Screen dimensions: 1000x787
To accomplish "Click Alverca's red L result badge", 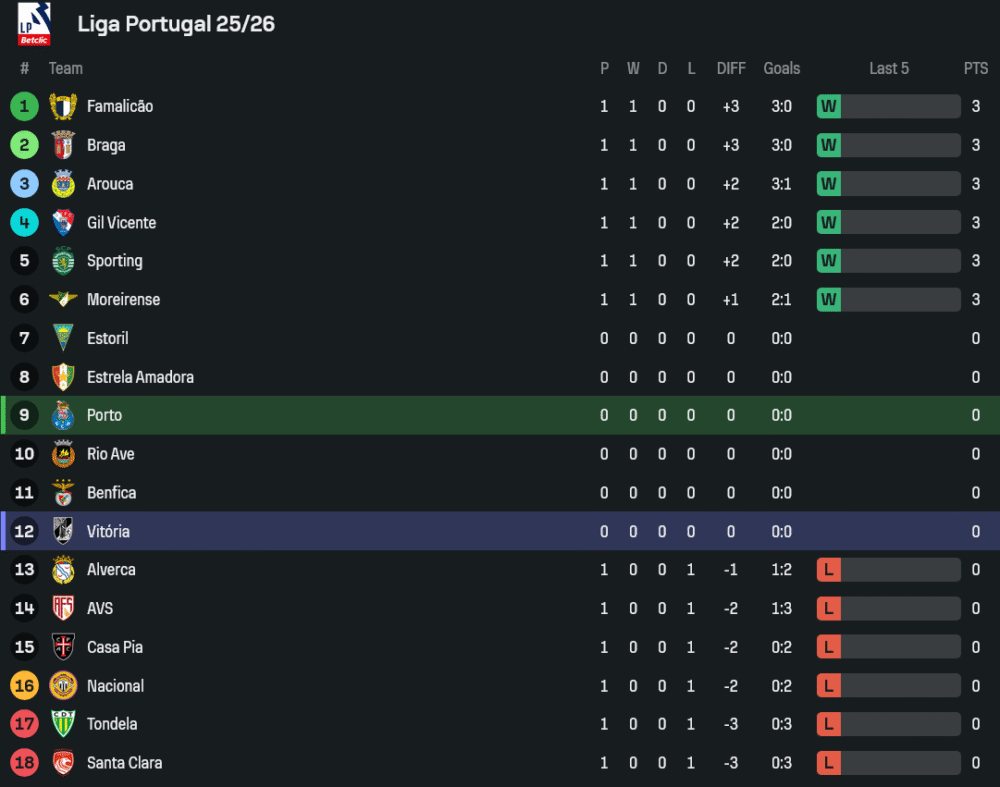I will (829, 570).
